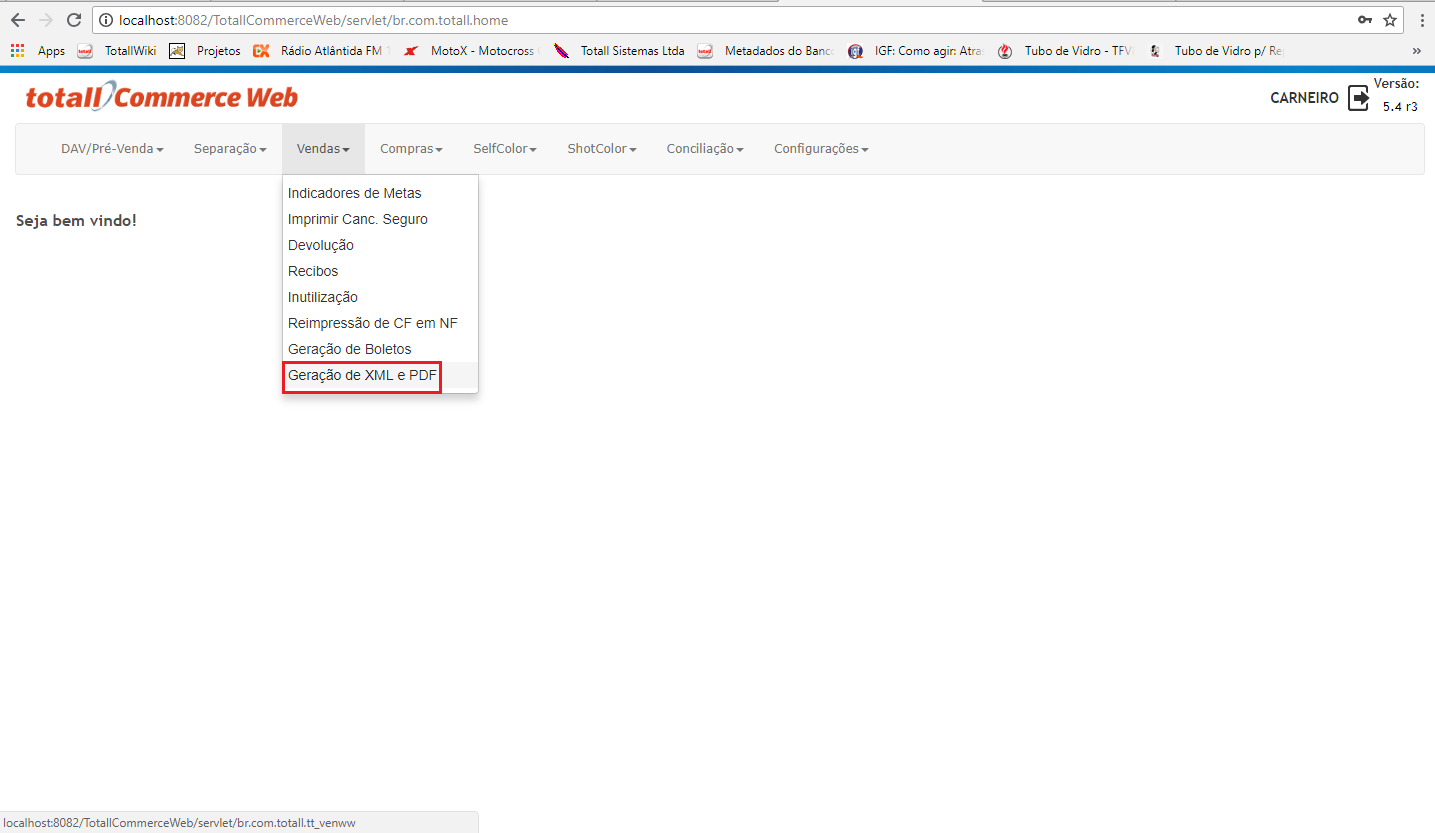This screenshot has width=1435, height=833.
Task: Select Inutilização menu entry
Action: 380,297
